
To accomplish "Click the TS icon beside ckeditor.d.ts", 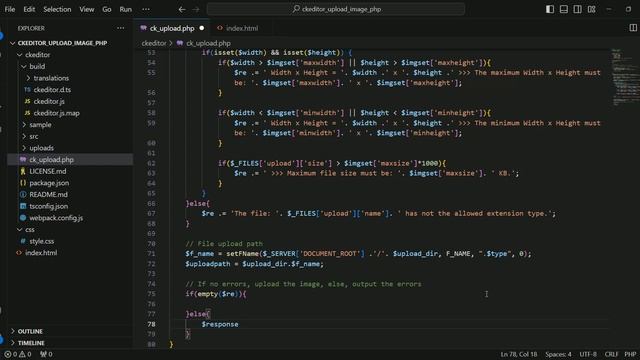I will (27, 89).
